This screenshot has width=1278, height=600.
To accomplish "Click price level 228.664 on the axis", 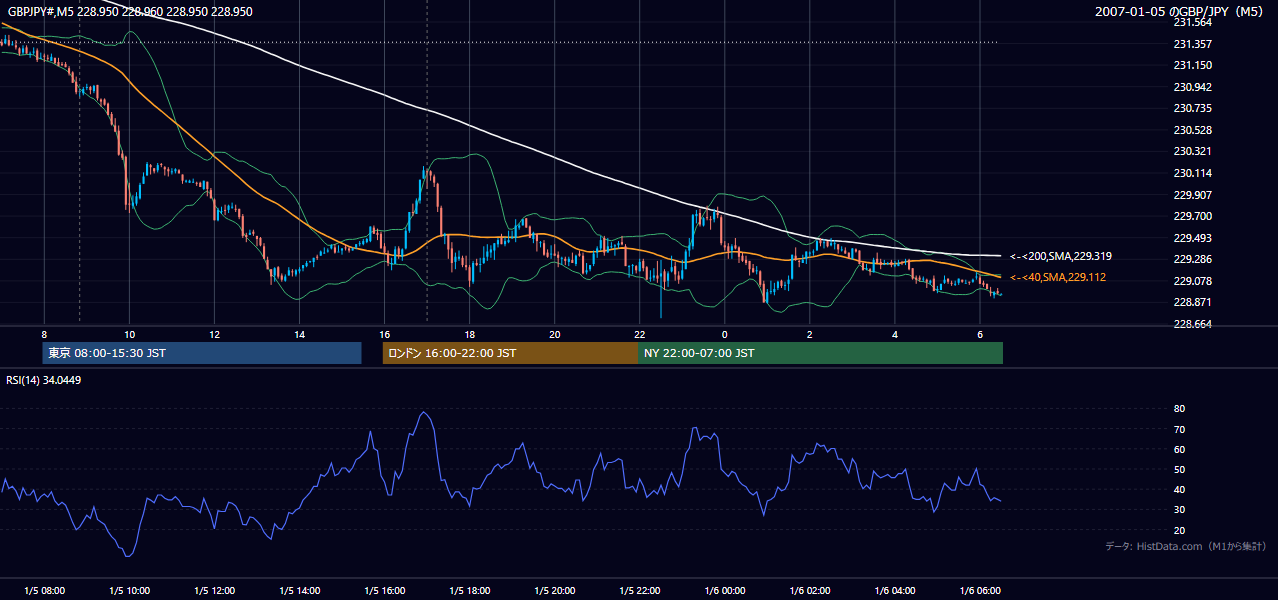I will 1192,324.
